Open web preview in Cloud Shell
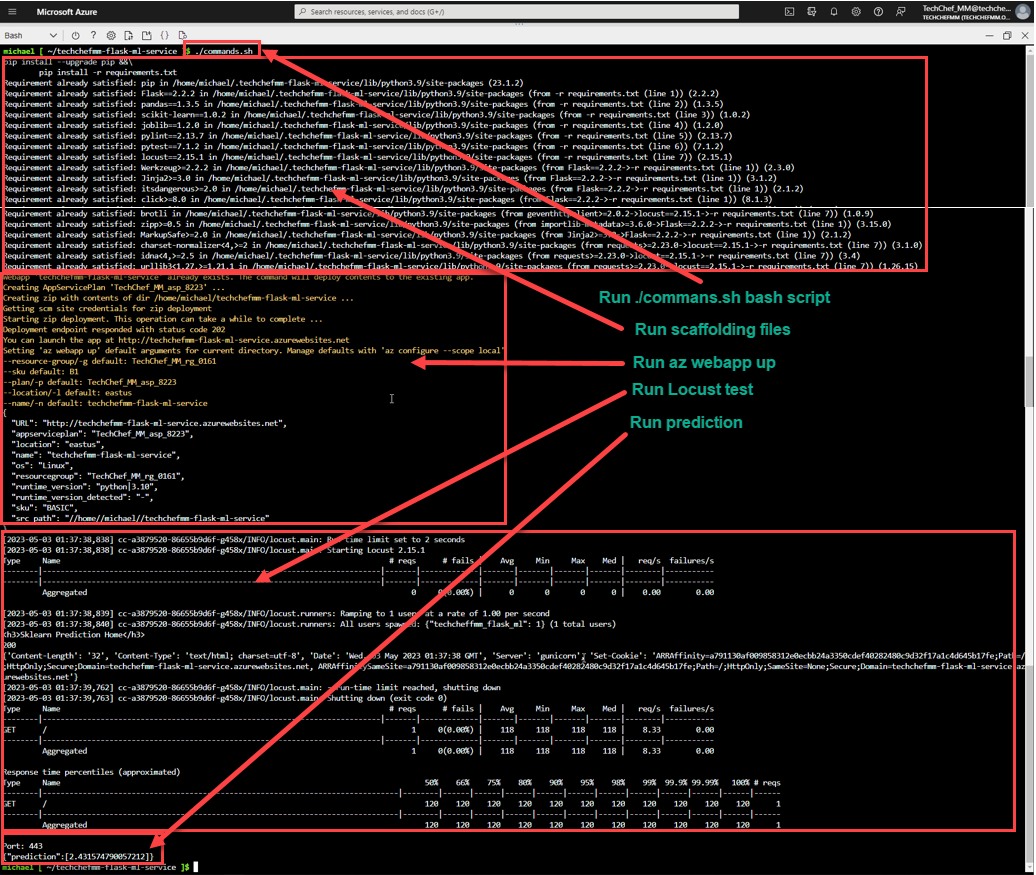Image resolution: width=1036 pixels, height=875 pixels. pos(183,35)
